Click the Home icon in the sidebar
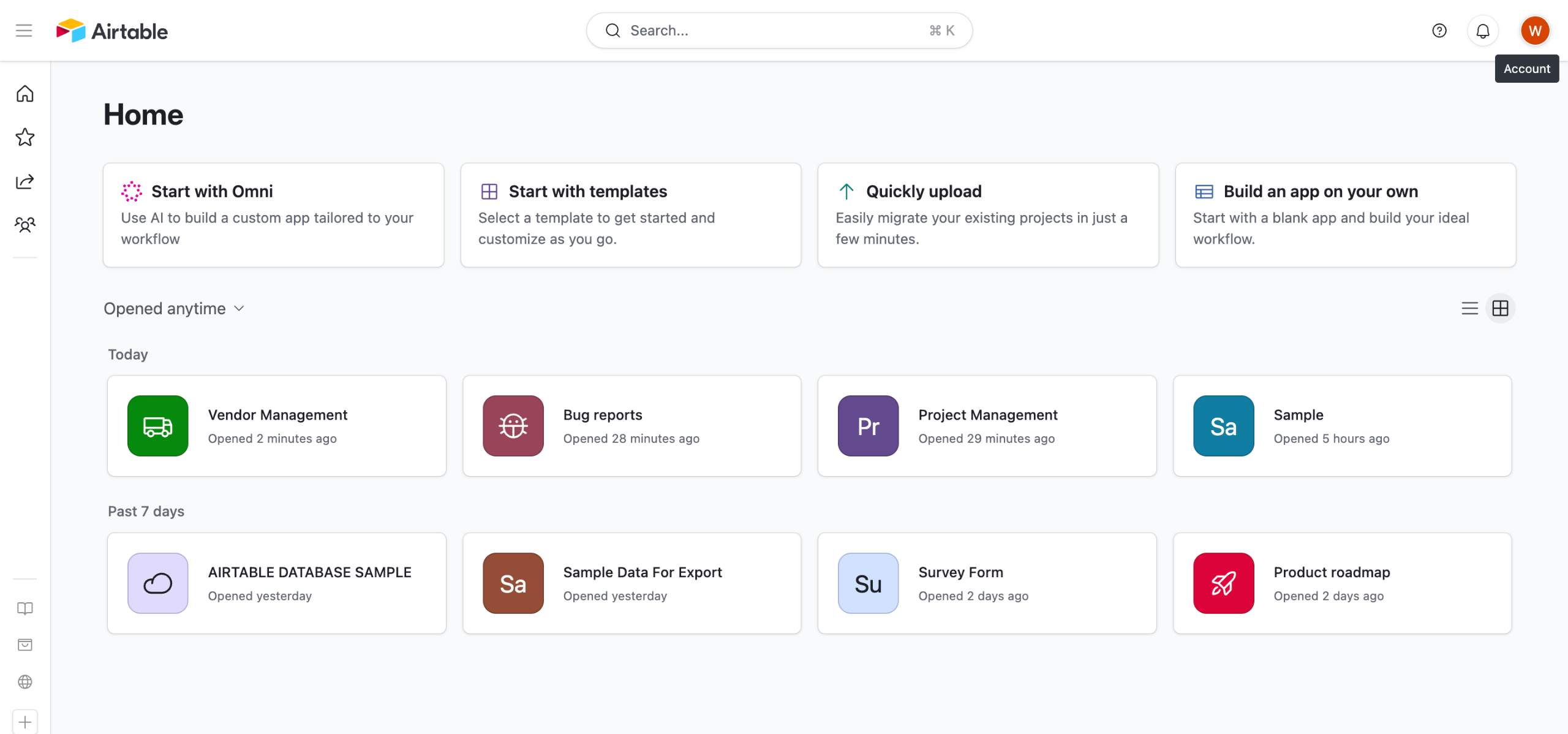The image size is (1568, 734). coord(24,94)
